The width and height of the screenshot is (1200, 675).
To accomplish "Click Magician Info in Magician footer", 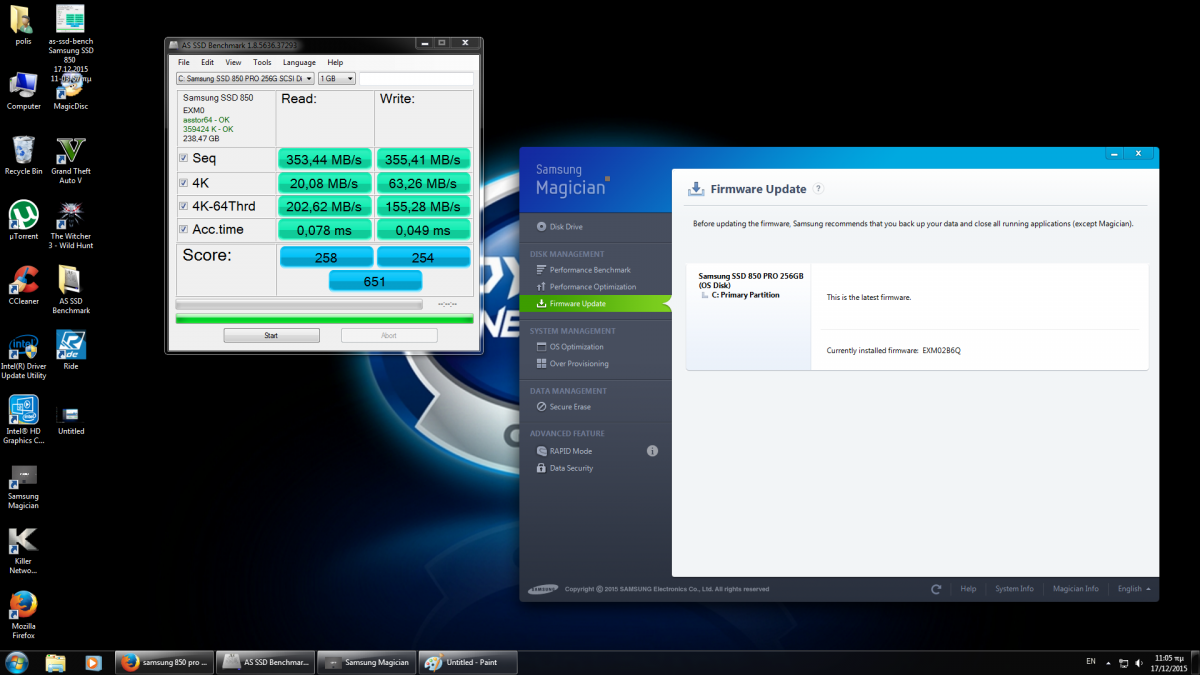I will [x=1076, y=589].
